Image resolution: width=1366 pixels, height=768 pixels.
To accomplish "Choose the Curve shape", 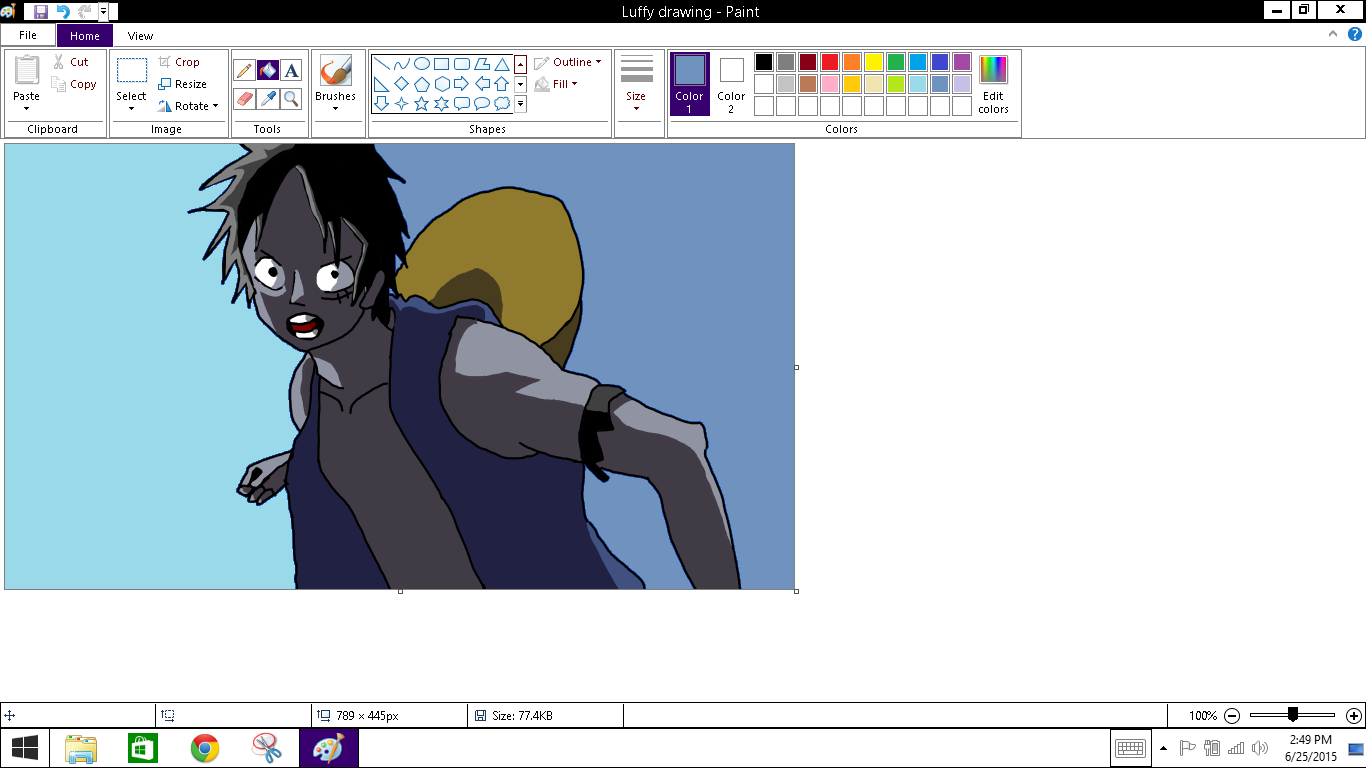I will coord(402,64).
